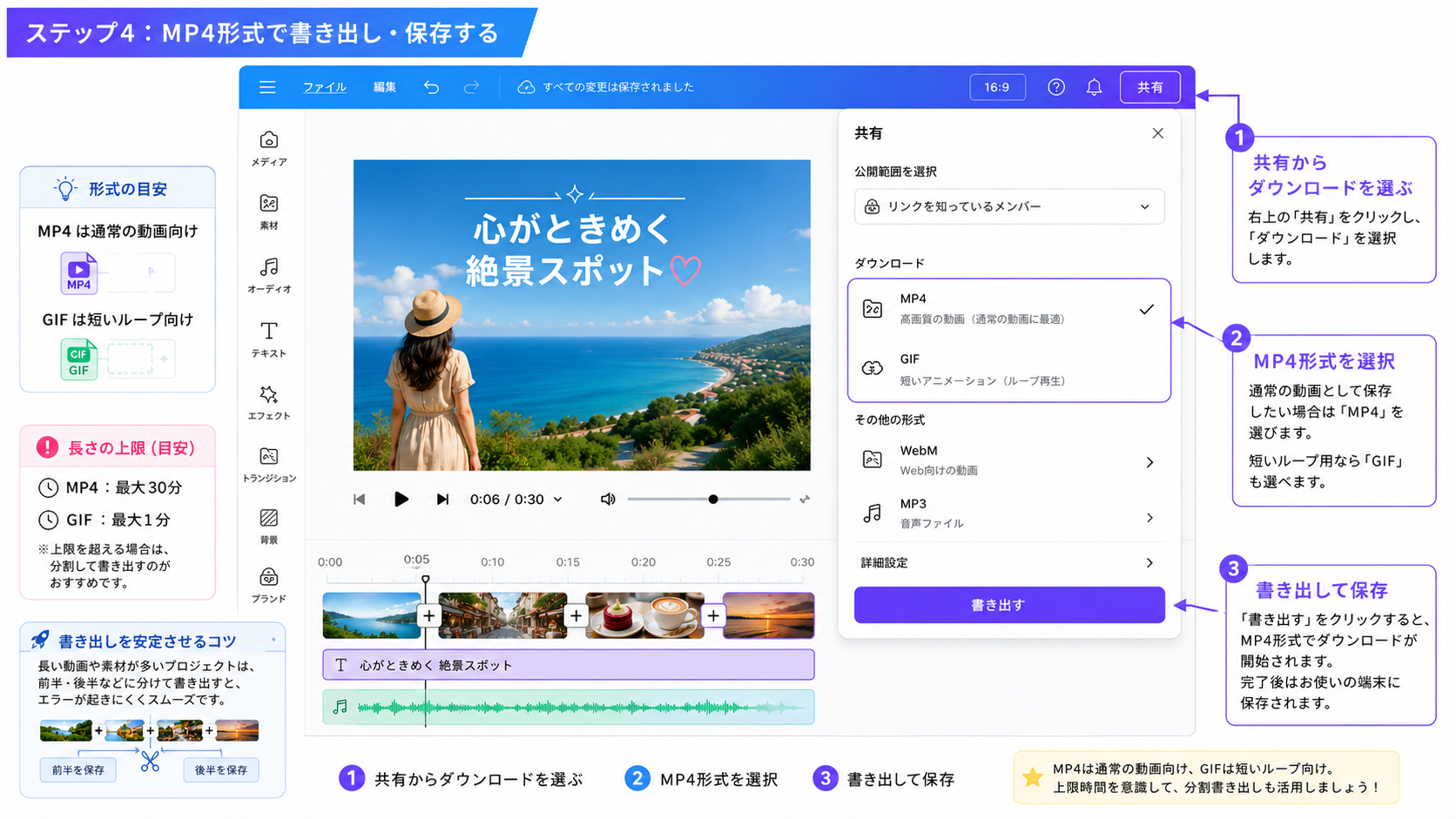Click the timeline playhead marker at 0:05
This screenshot has width=1456, height=819.
425,579
